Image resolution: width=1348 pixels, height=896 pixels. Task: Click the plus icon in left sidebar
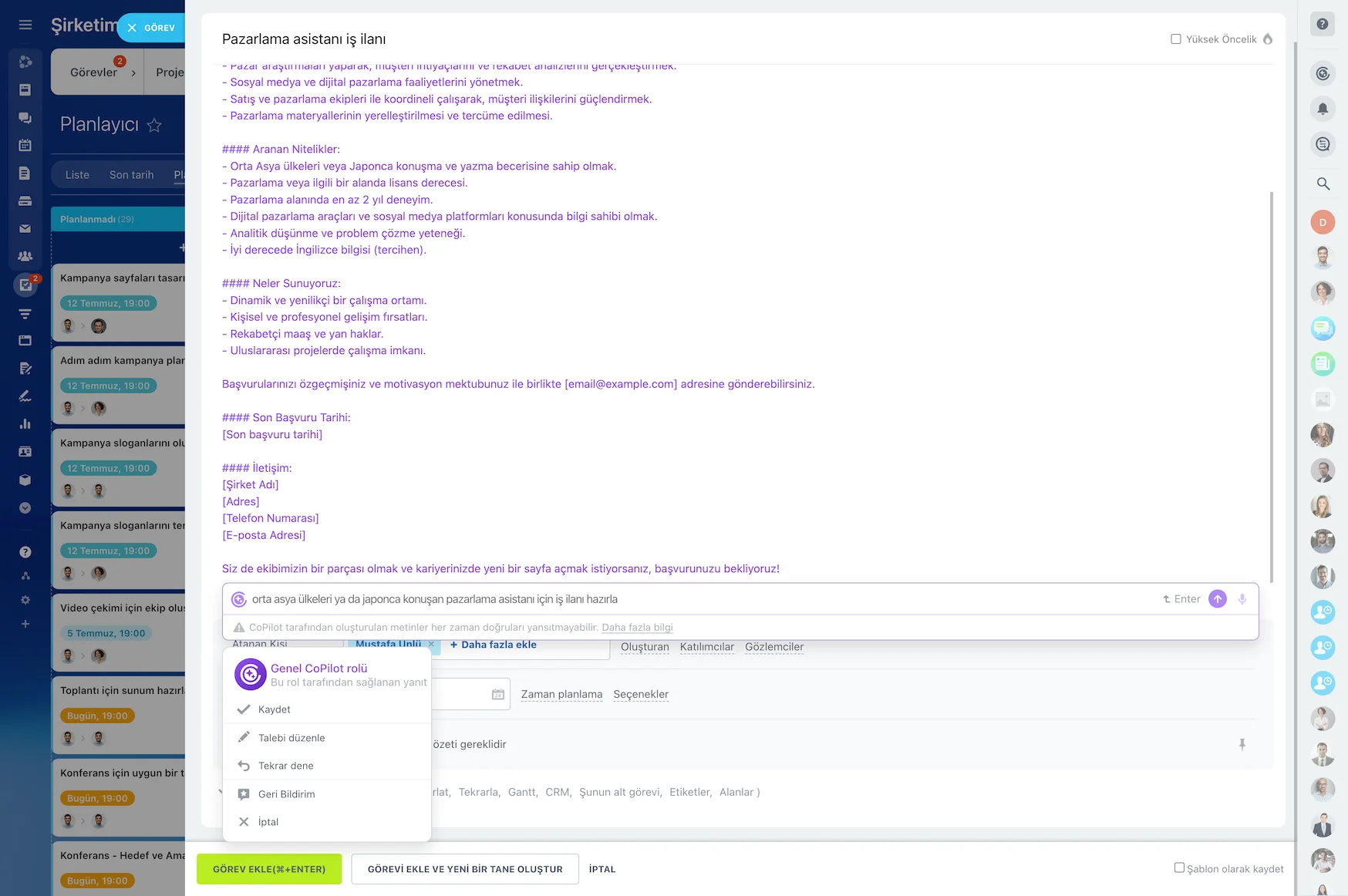[x=25, y=624]
